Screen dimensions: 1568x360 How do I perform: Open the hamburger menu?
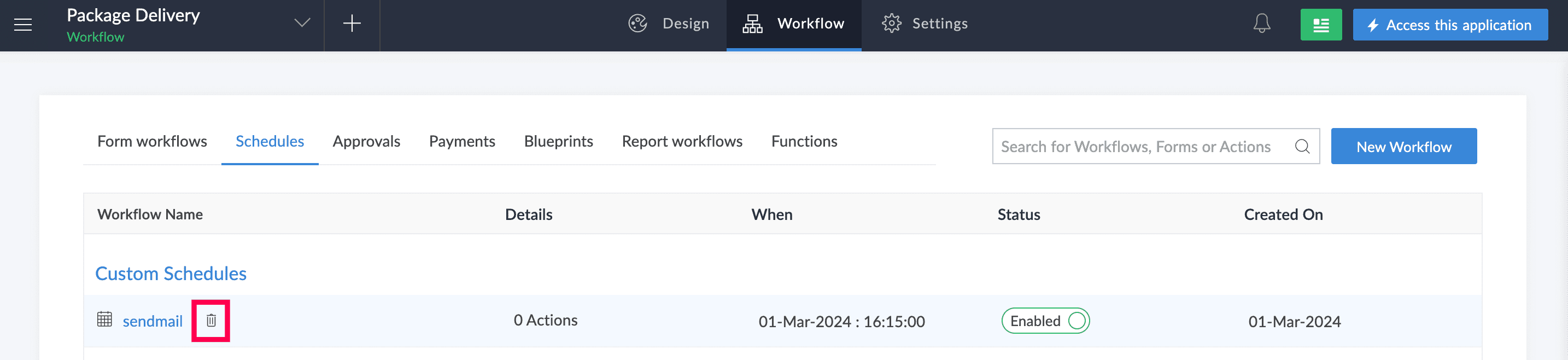(x=23, y=25)
